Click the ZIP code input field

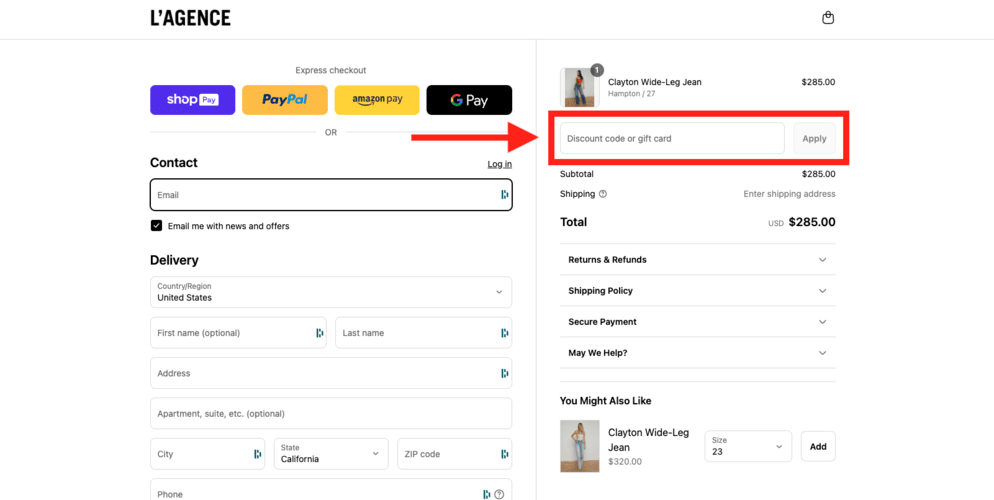455,454
